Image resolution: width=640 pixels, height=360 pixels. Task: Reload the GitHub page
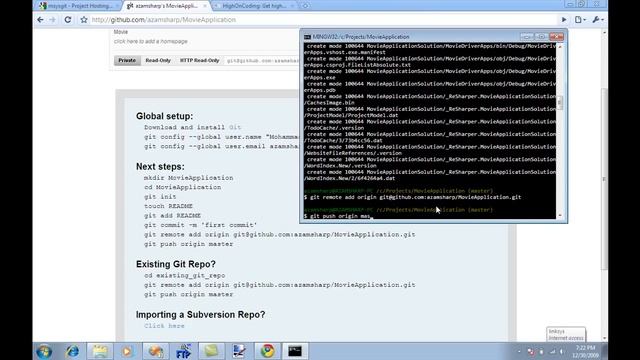click(68, 20)
